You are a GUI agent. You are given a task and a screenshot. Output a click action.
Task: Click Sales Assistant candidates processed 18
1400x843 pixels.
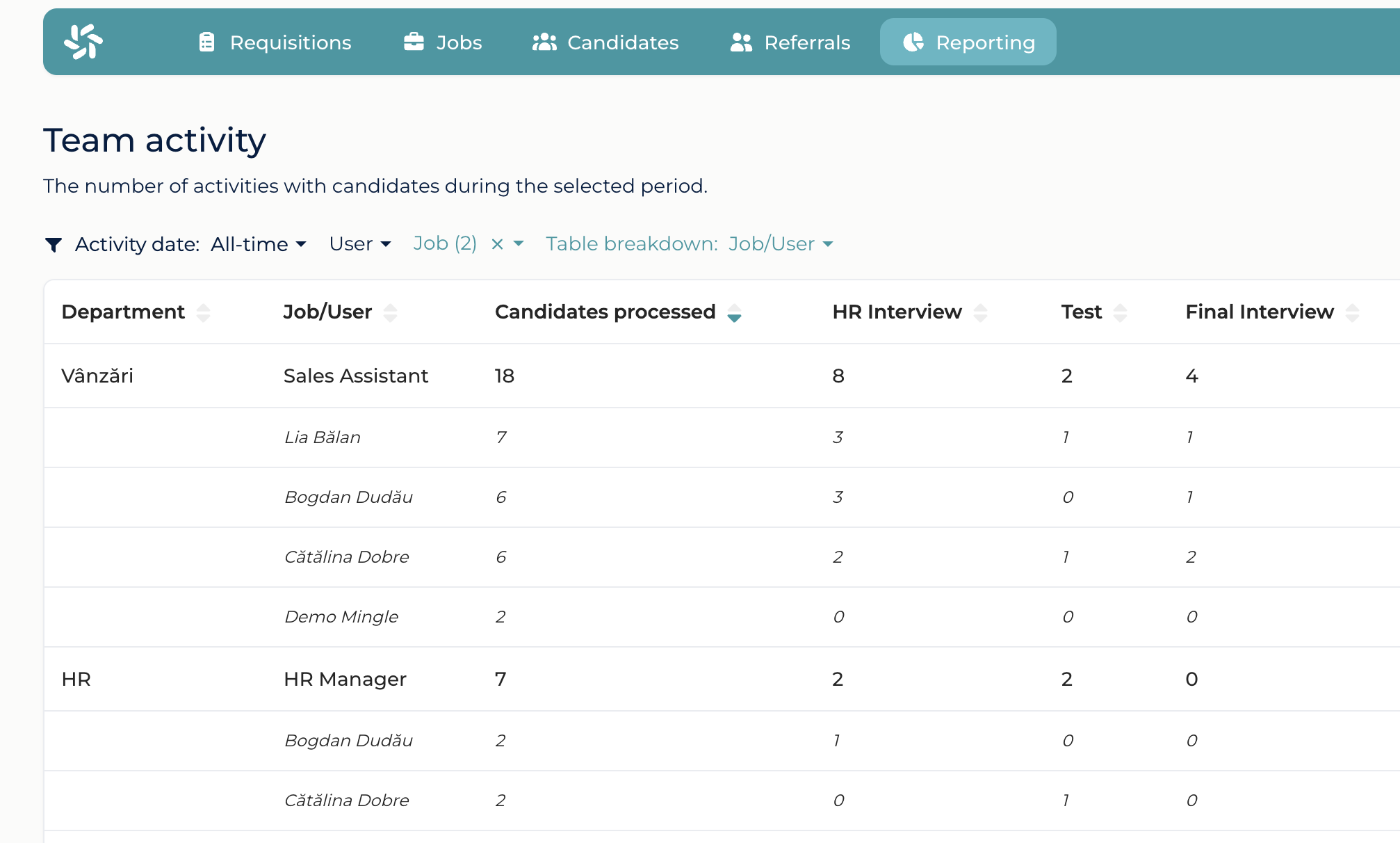(505, 376)
